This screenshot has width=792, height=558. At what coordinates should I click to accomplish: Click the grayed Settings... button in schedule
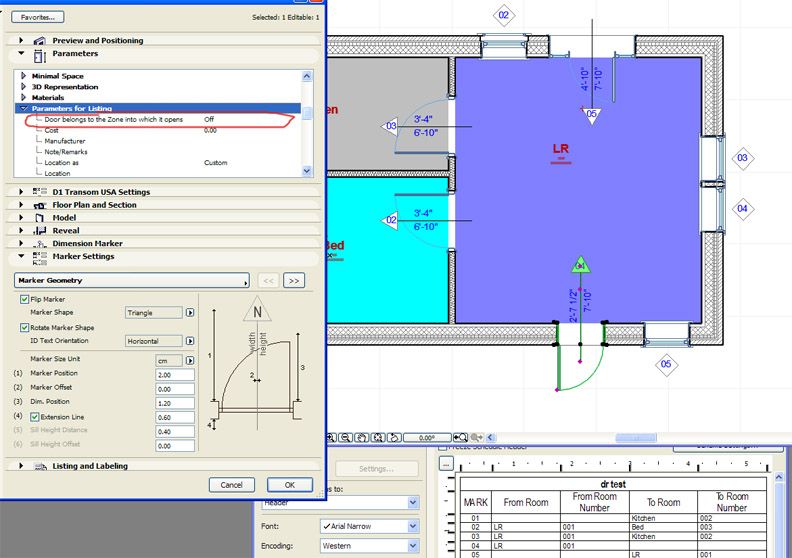coord(376,469)
